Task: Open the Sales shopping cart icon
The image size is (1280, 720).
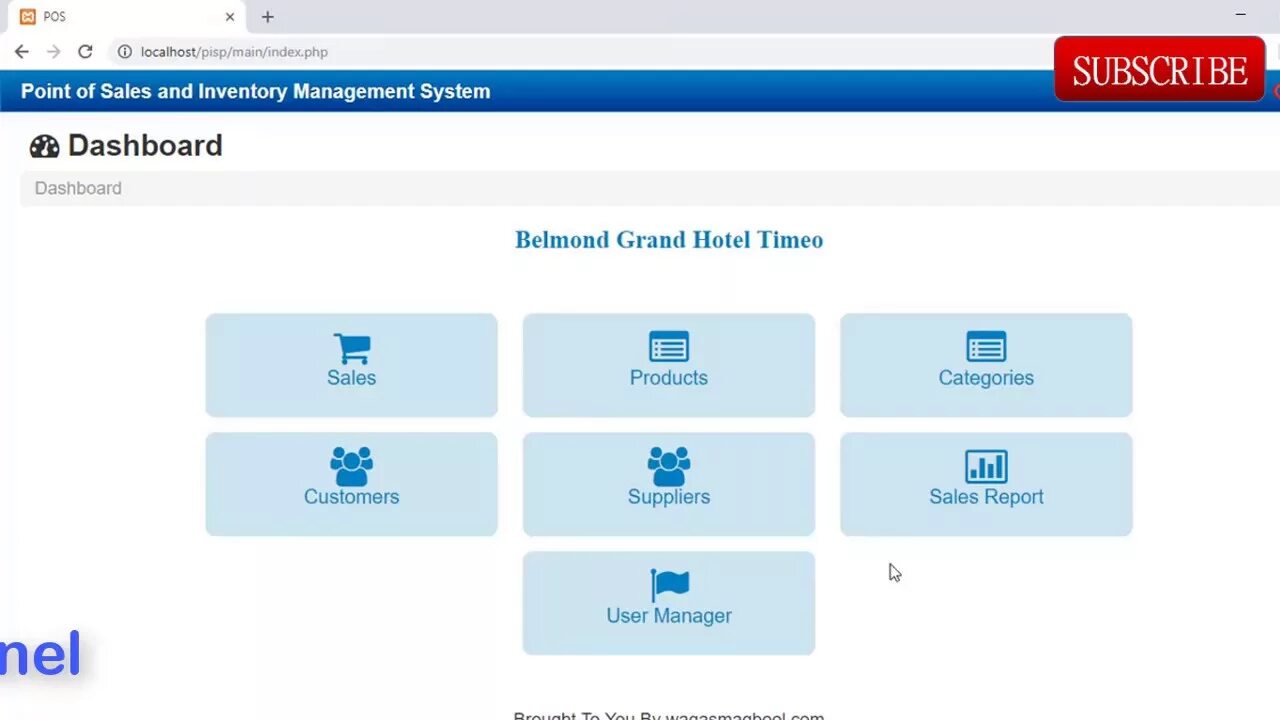Action: 351,348
